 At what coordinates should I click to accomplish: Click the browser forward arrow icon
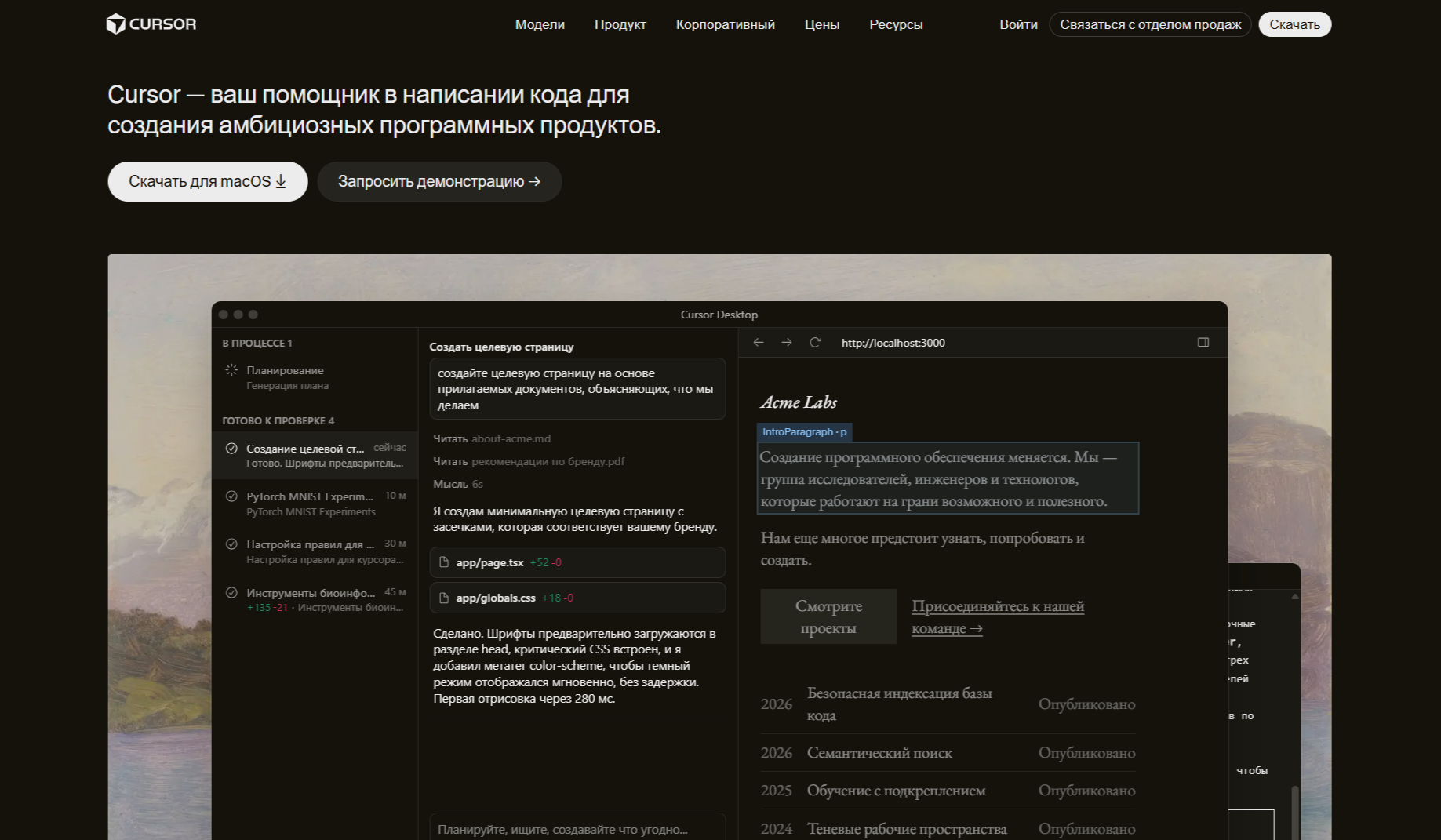point(787,342)
